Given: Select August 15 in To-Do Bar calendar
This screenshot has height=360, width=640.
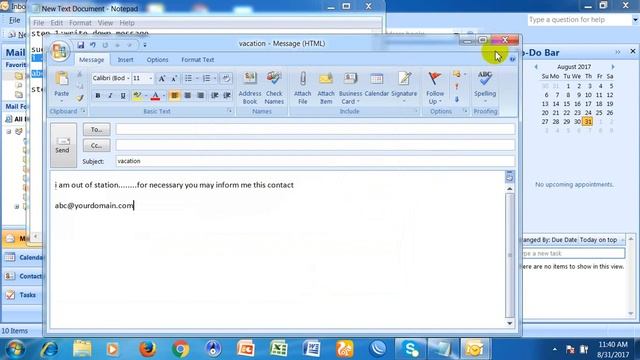Looking at the screenshot, I should (567, 104).
